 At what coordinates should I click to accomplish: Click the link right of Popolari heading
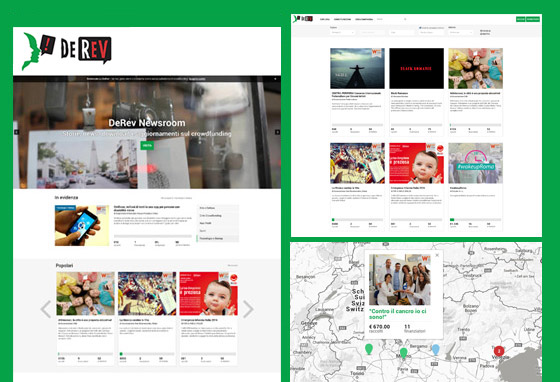pos(232,266)
